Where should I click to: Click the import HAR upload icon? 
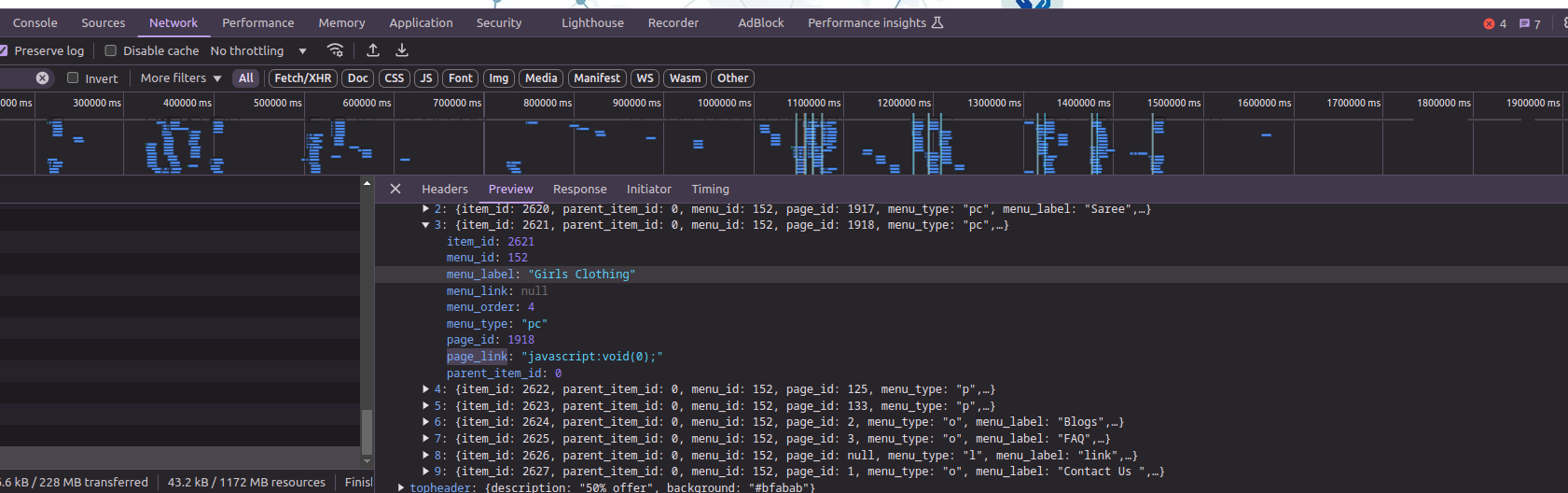point(373,50)
